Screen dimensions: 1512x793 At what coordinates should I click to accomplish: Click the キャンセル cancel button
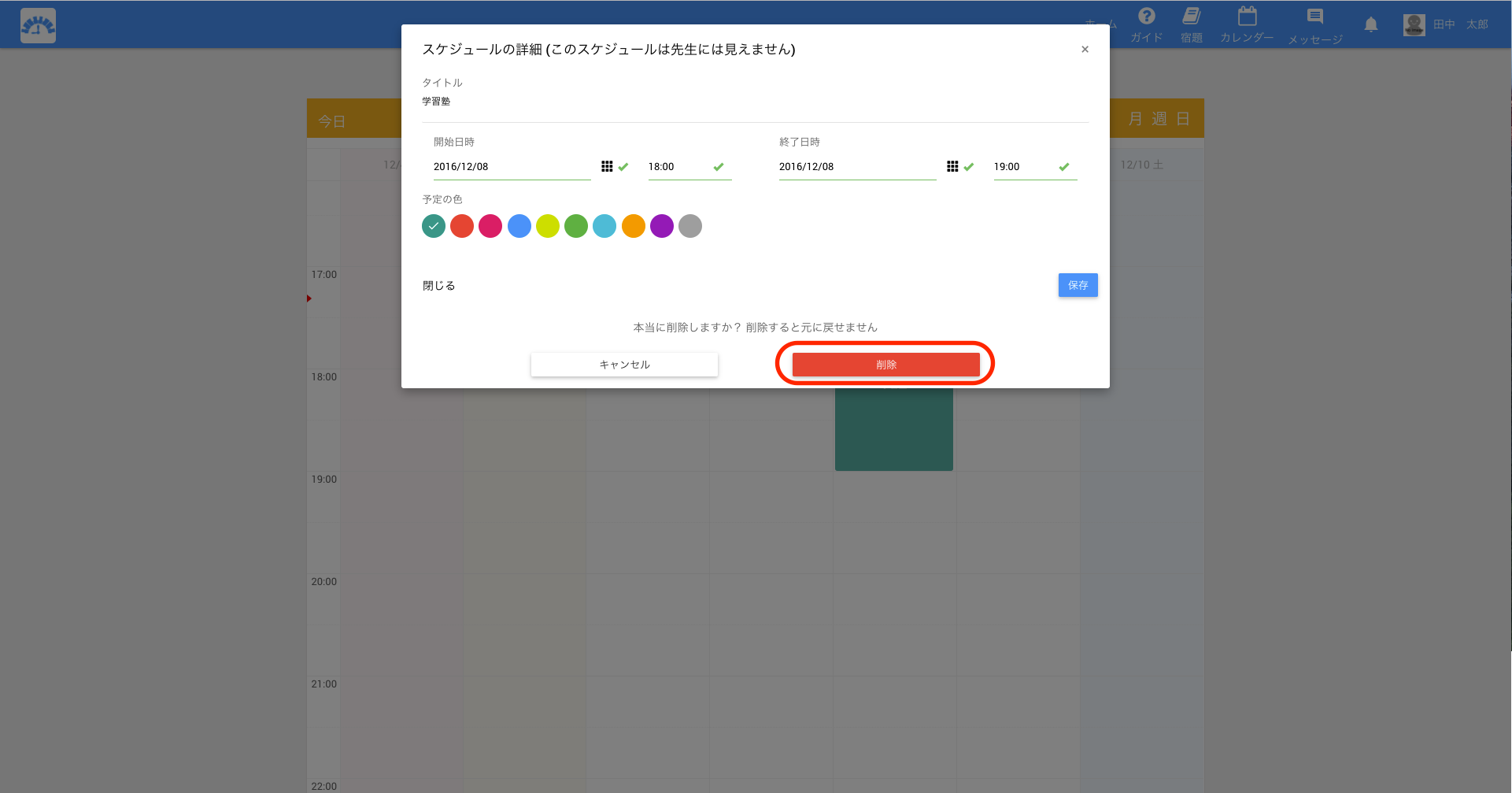[624, 365]
